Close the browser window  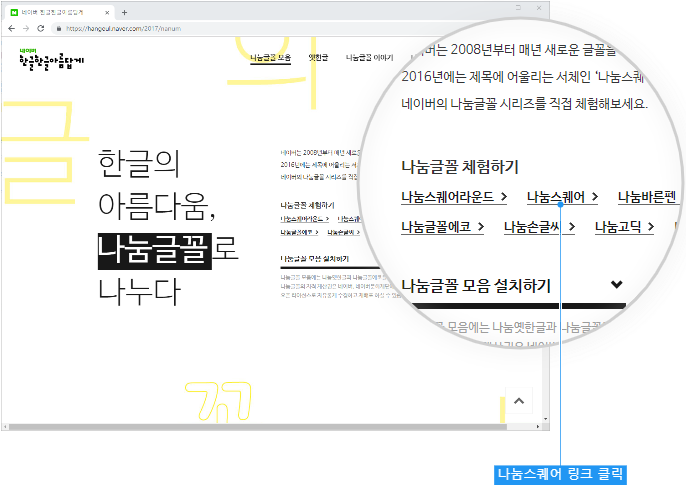(x=539, y=8)
